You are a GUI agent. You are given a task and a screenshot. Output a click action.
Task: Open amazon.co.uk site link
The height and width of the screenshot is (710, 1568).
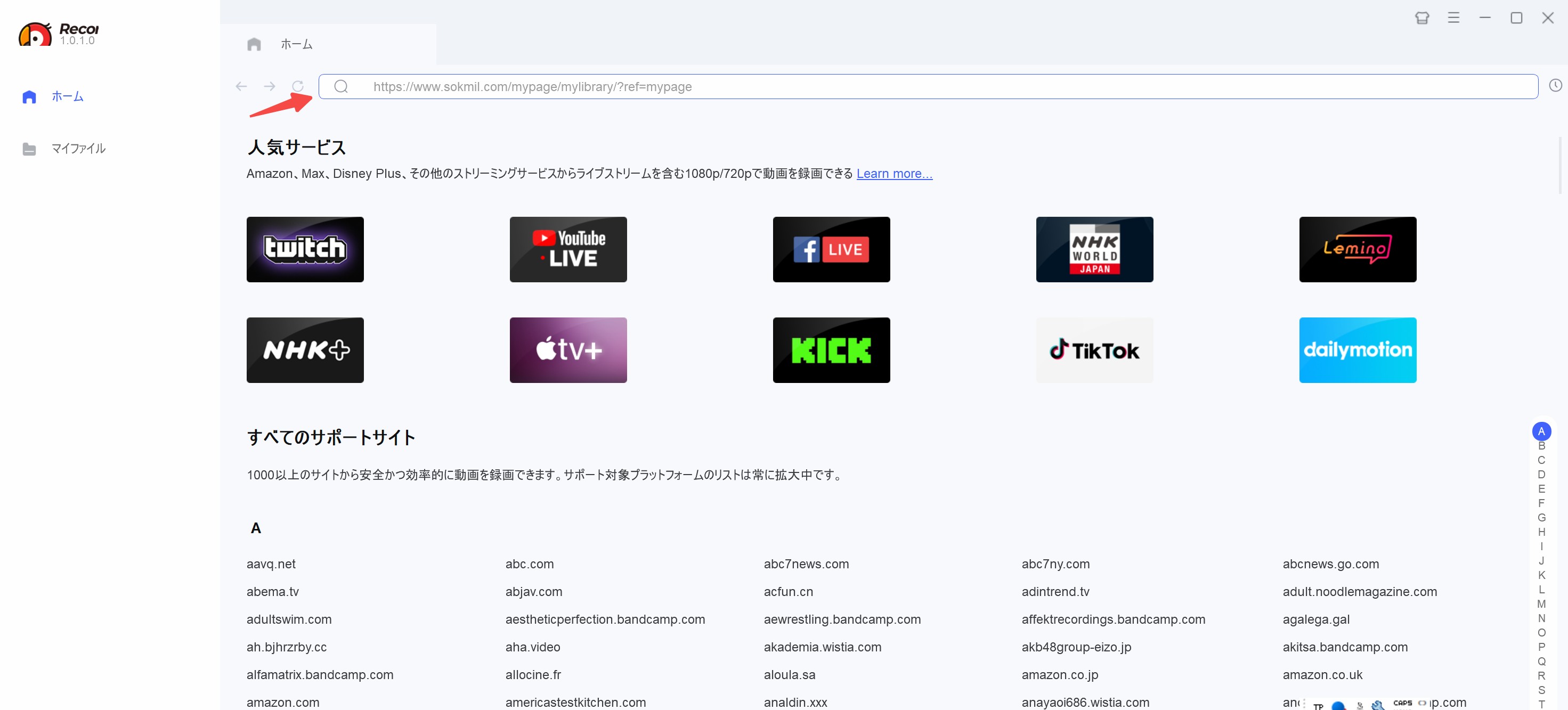coord(1322,675)
